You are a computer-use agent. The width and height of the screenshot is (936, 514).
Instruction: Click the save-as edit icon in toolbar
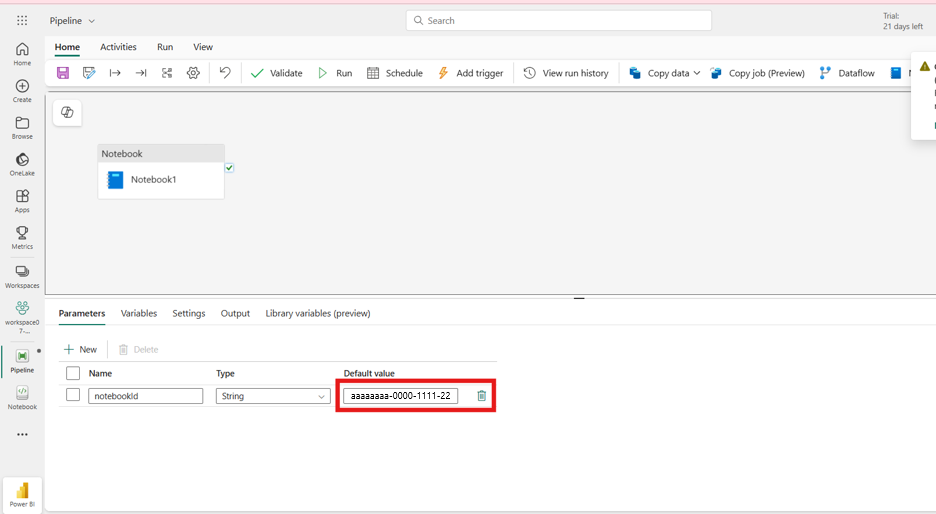point(89,73)
